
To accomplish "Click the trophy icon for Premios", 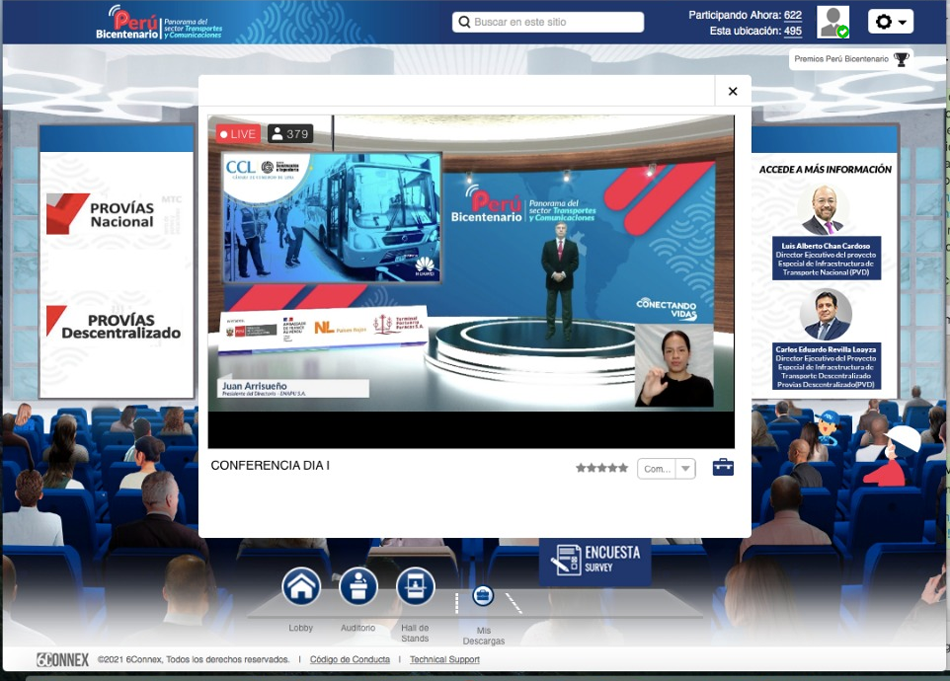I will coord(901,59).
